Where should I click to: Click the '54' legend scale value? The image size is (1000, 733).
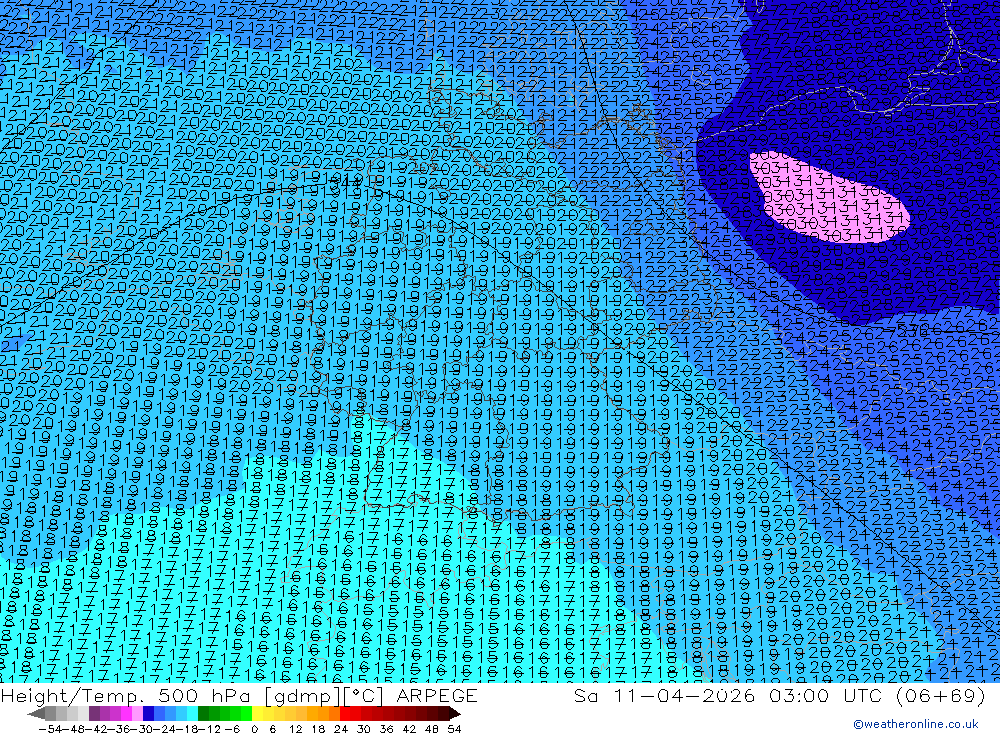coord(454,729)
